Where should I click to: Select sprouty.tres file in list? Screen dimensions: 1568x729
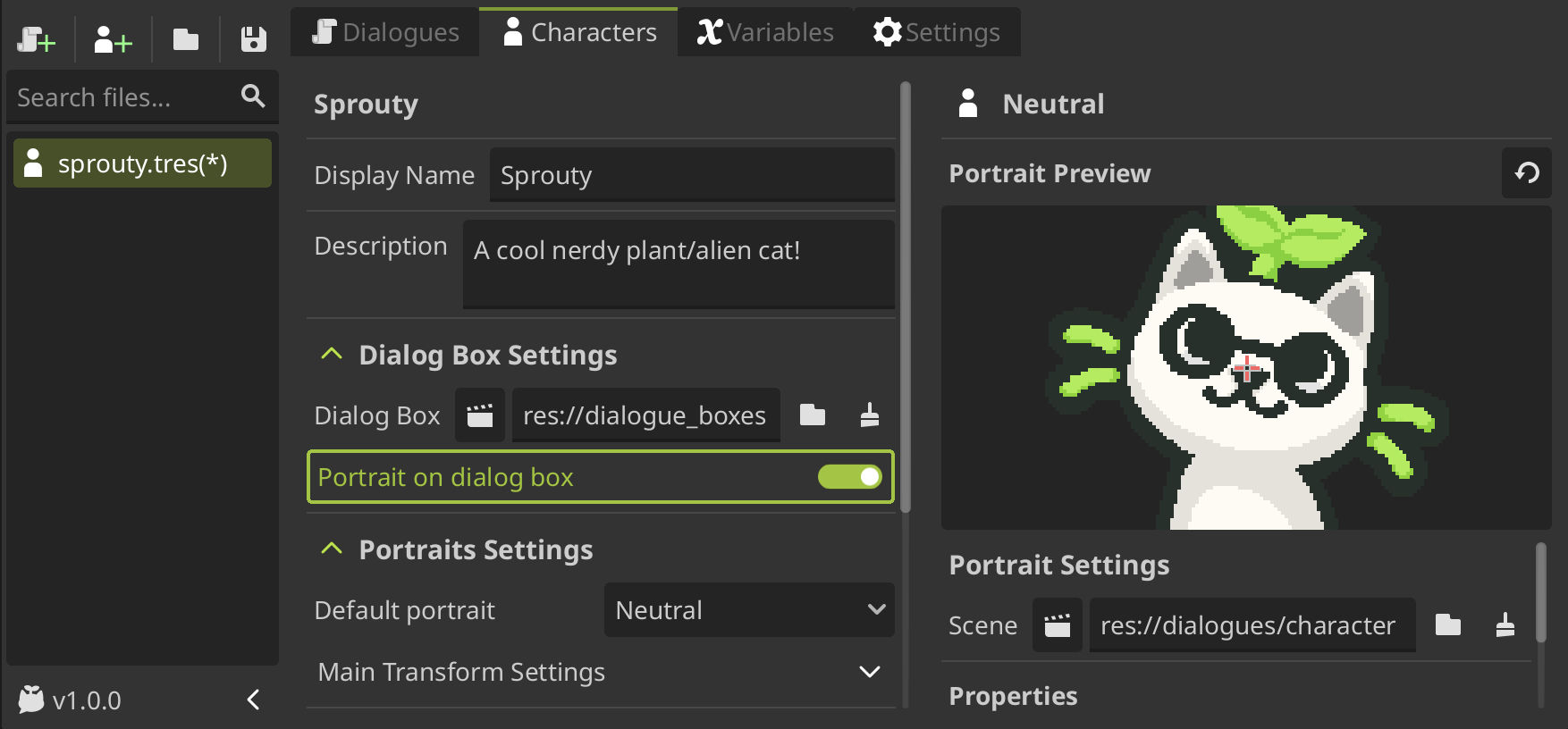(142, 163)
